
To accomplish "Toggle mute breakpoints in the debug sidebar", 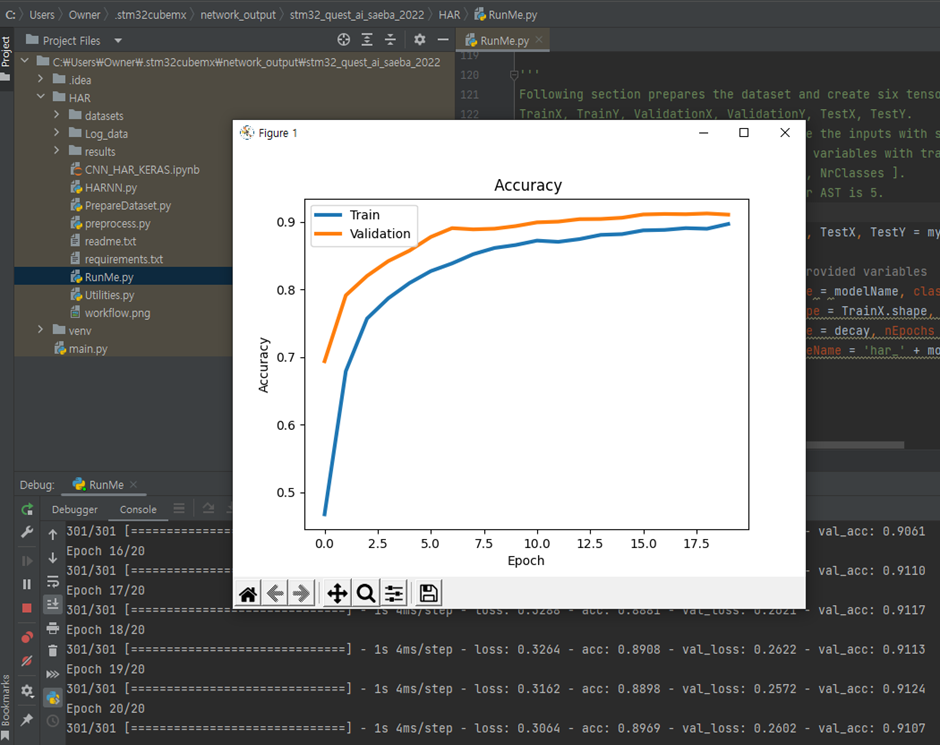I will click(27, 661).
